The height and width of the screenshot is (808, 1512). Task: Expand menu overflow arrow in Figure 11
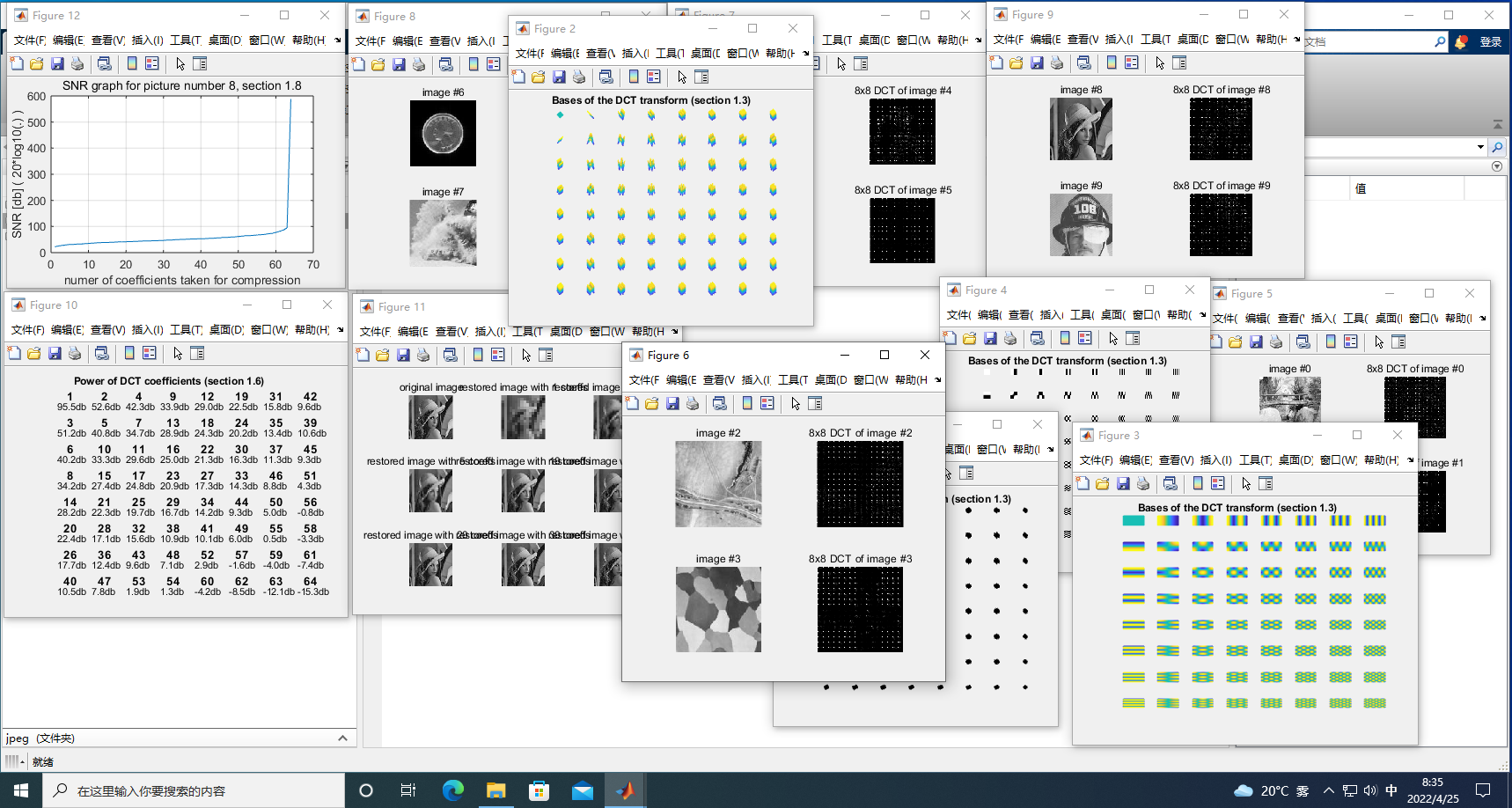675,331
